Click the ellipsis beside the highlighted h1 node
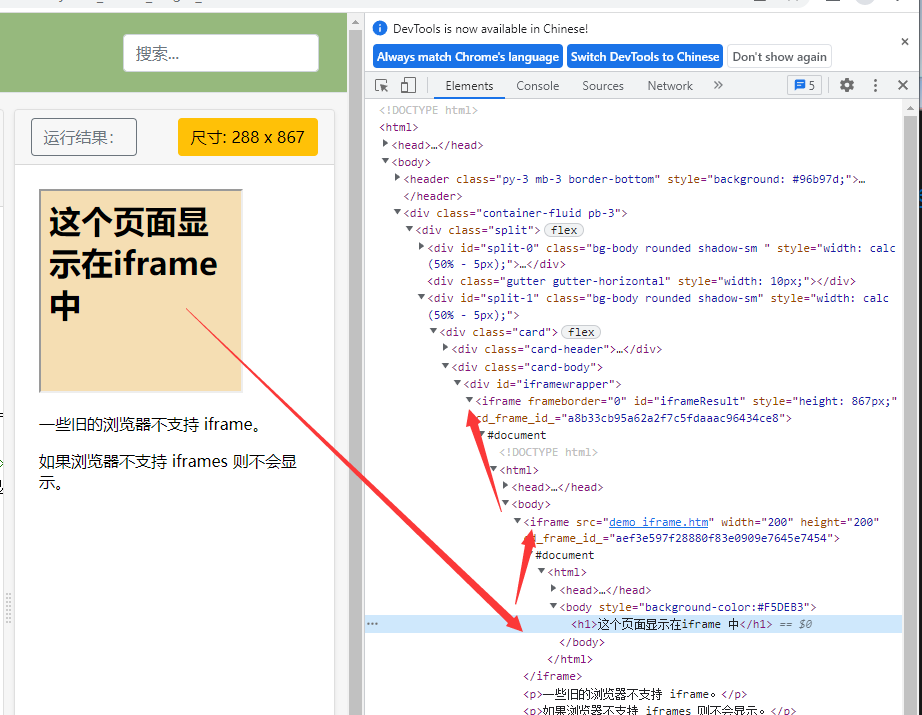Image resolution: width=922 pixels, height=715 pixels. coord(372,623)
